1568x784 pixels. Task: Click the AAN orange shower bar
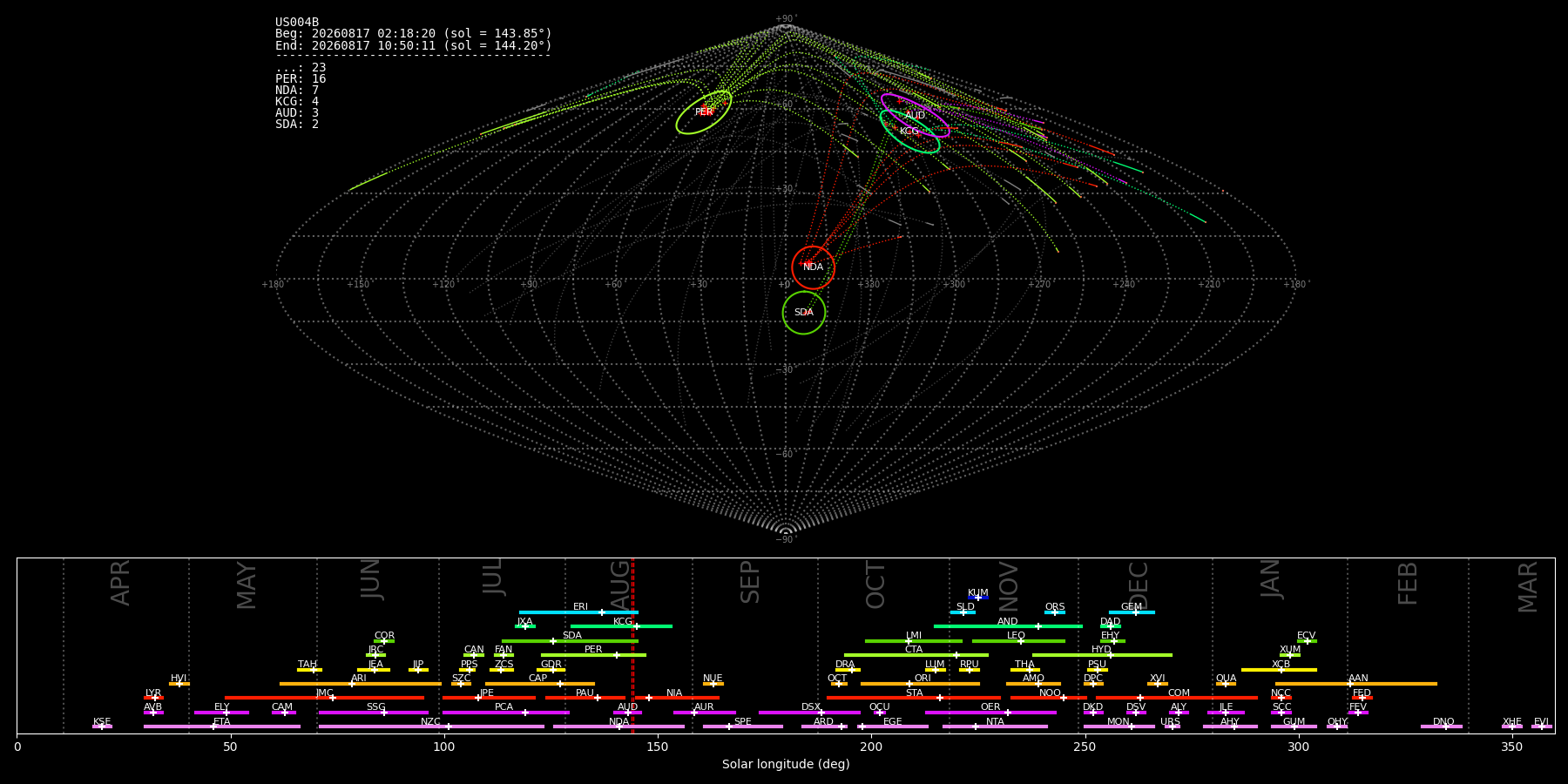1356,684
